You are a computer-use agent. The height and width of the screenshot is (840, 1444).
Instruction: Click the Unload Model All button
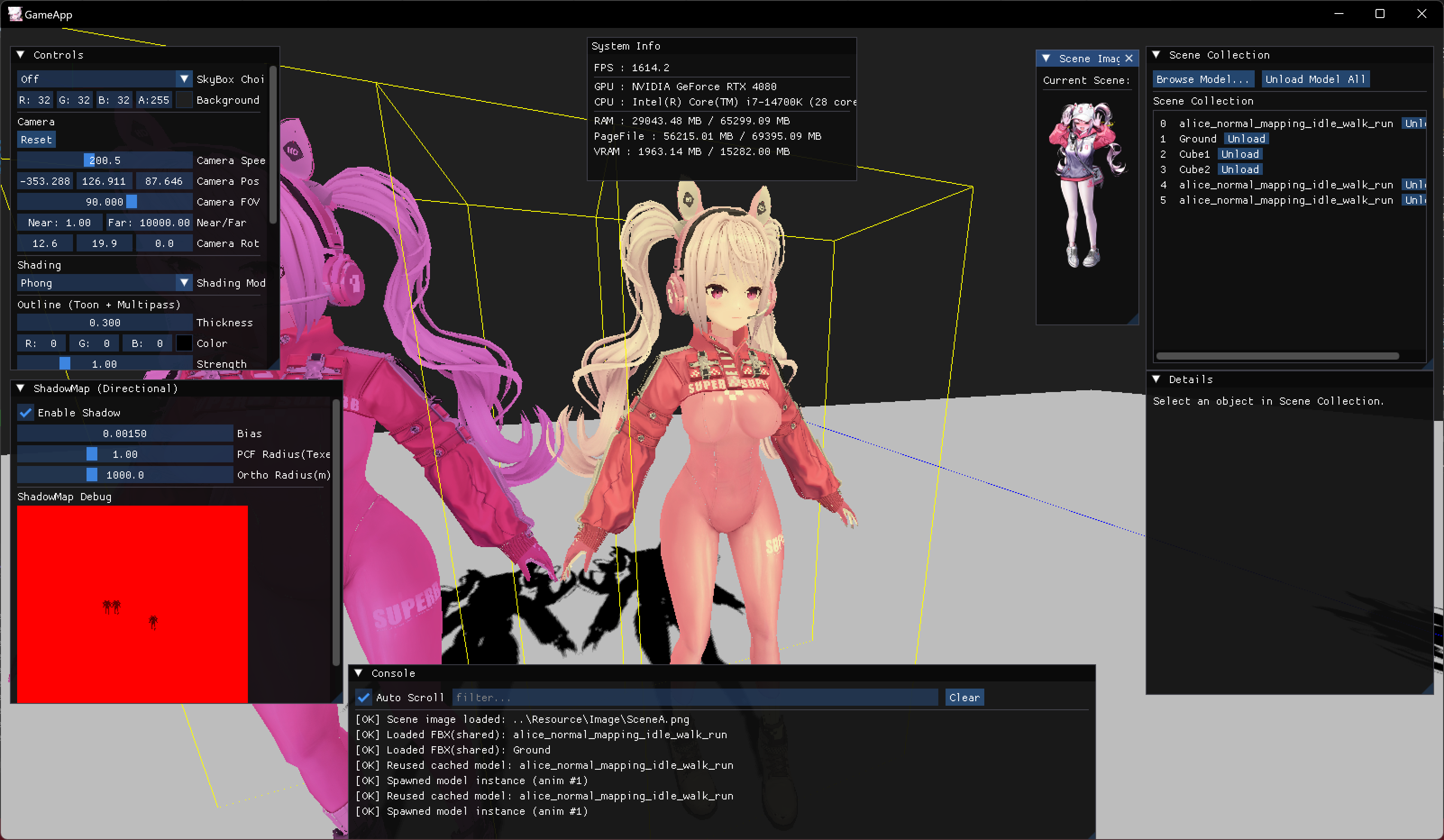click(x=1315, y=79)
